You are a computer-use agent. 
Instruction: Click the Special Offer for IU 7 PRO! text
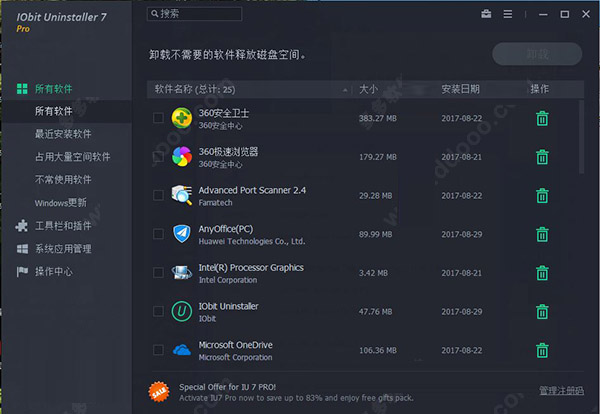pyautogui.click(x=228, y=387)
